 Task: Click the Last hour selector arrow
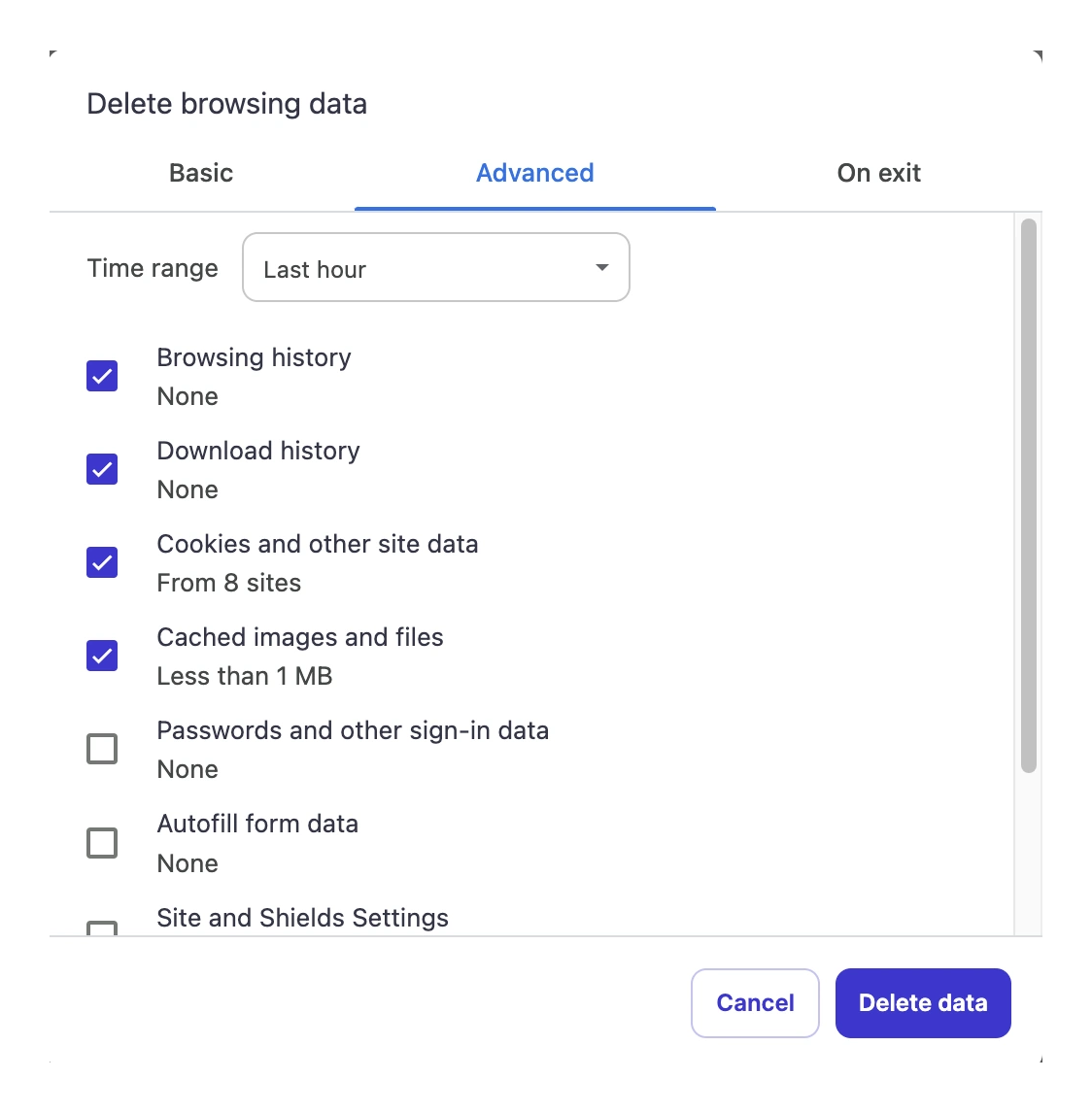point(600,267)
